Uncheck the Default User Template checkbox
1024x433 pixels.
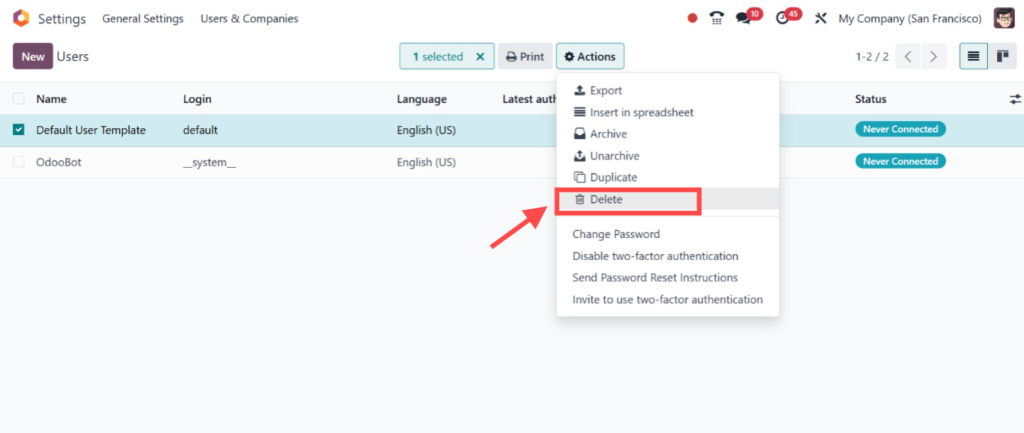19,130
